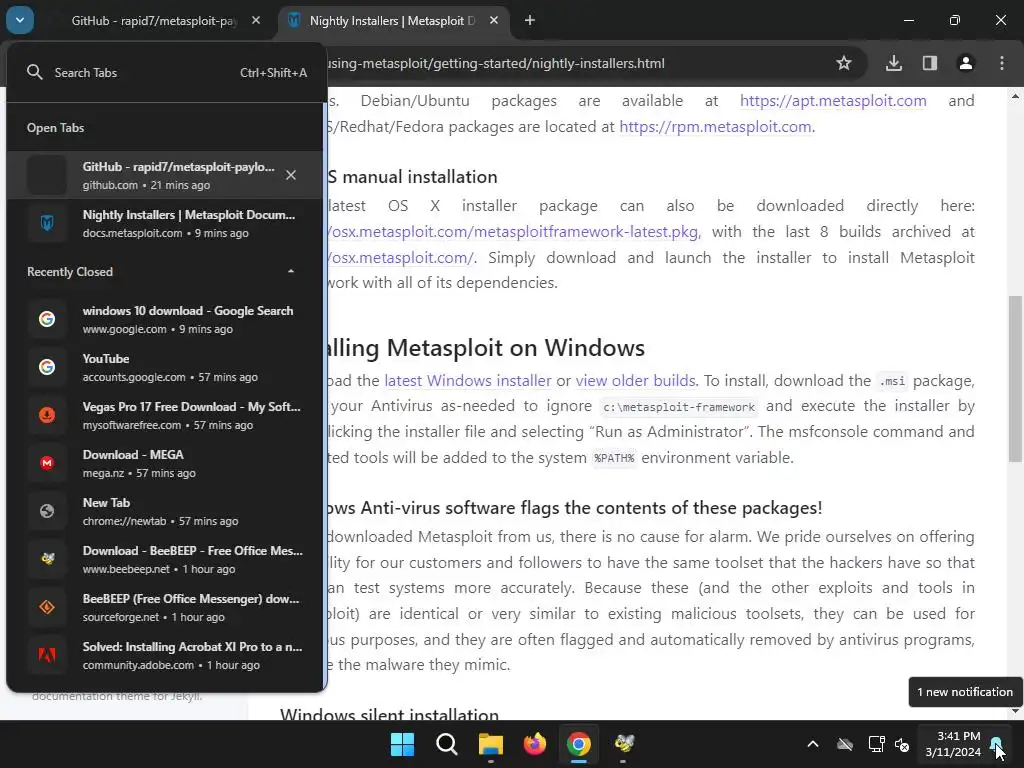Click the SourceForge orange diamond favicon
The height and width of the screenshot is (768, 1024).
pyautogui.click(x=47, y=607)
